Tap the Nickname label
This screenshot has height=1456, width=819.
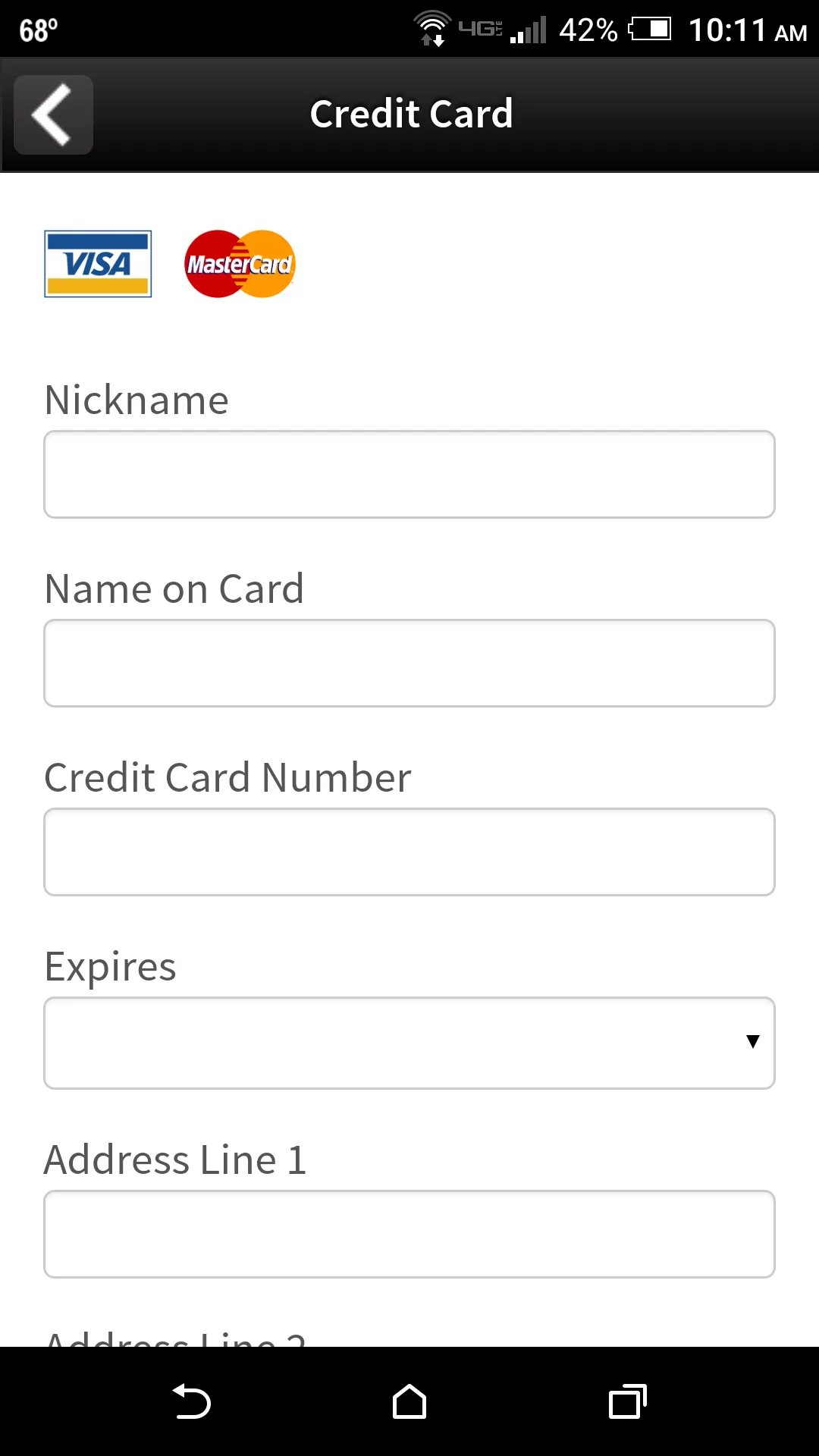point(136,400)
